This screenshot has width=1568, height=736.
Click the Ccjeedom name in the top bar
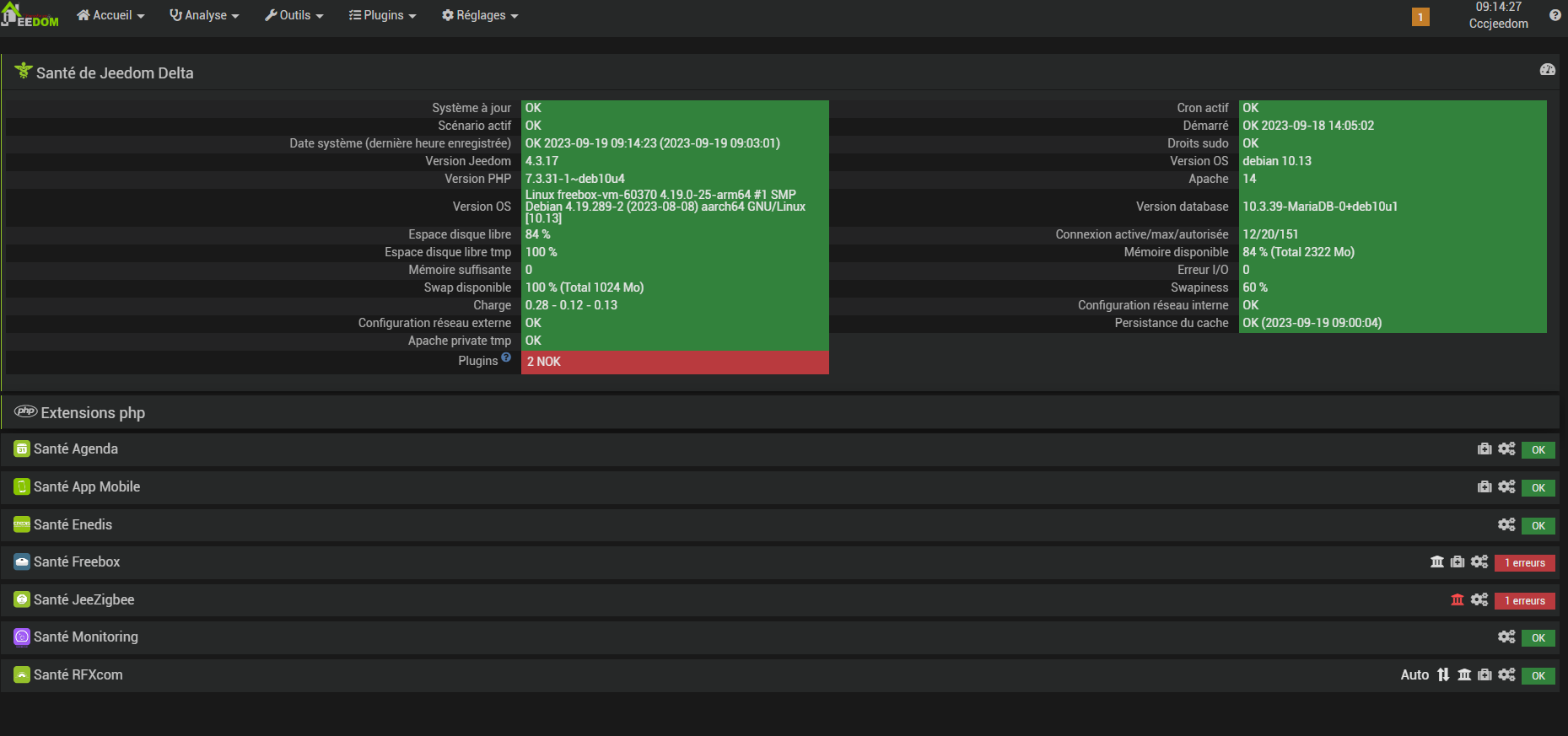coord(1498,24)
